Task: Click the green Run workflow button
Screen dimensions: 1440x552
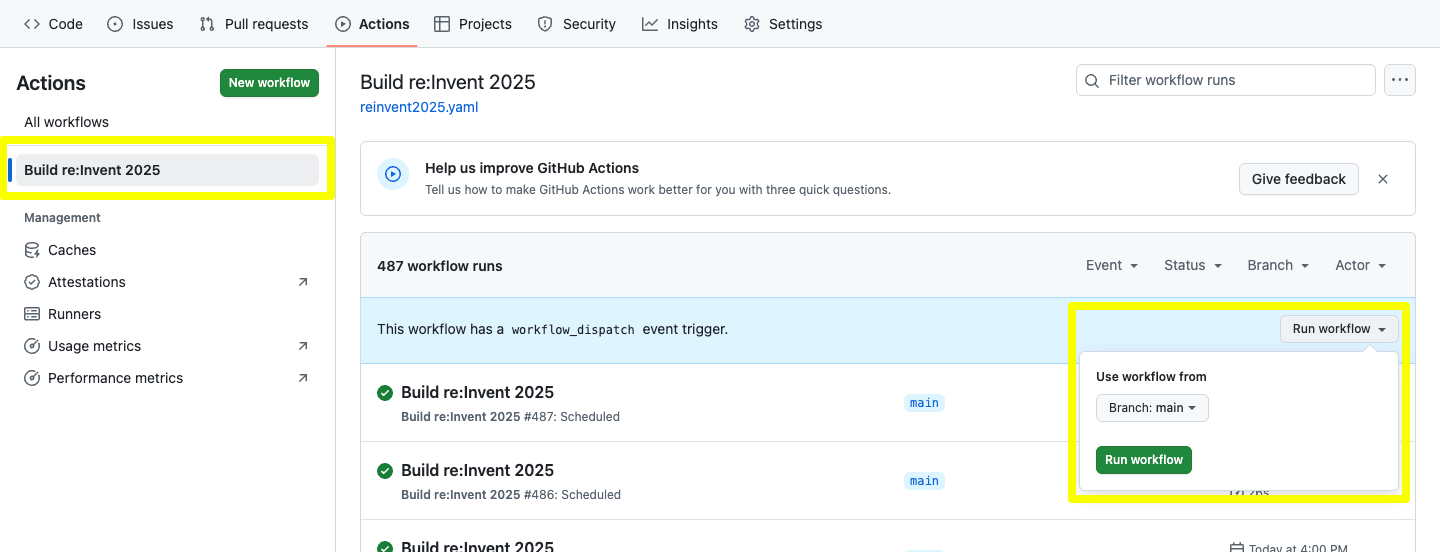Action: tap(1144, 460)
